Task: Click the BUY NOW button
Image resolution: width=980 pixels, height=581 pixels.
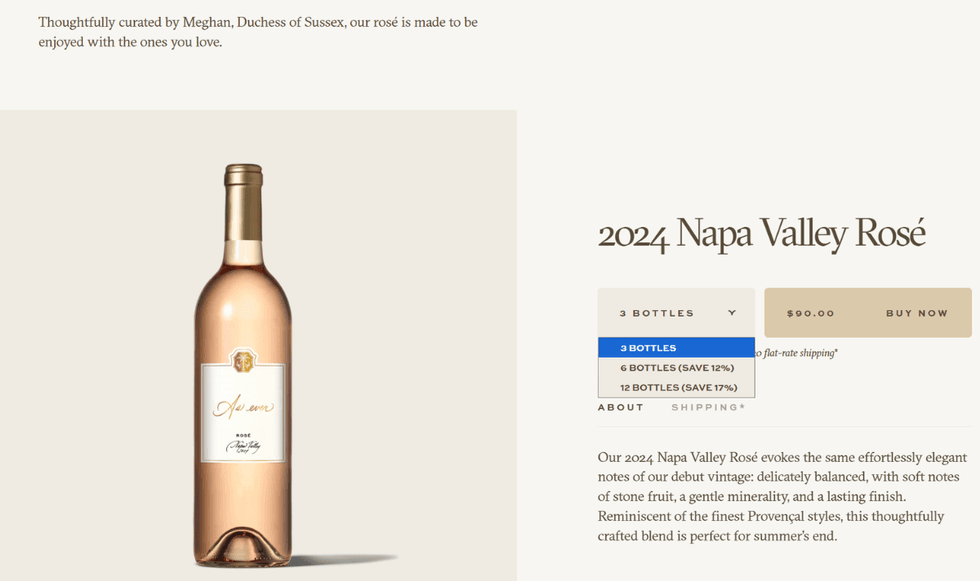Action: point(917,312)
